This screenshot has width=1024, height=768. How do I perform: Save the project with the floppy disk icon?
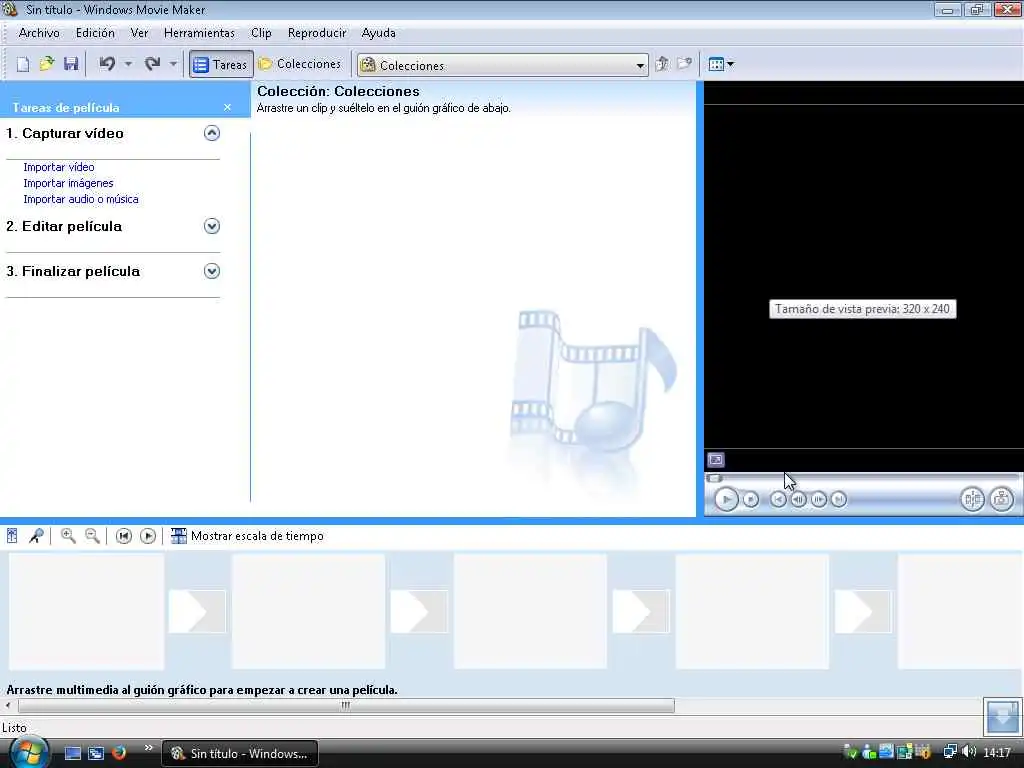(71, 64)
